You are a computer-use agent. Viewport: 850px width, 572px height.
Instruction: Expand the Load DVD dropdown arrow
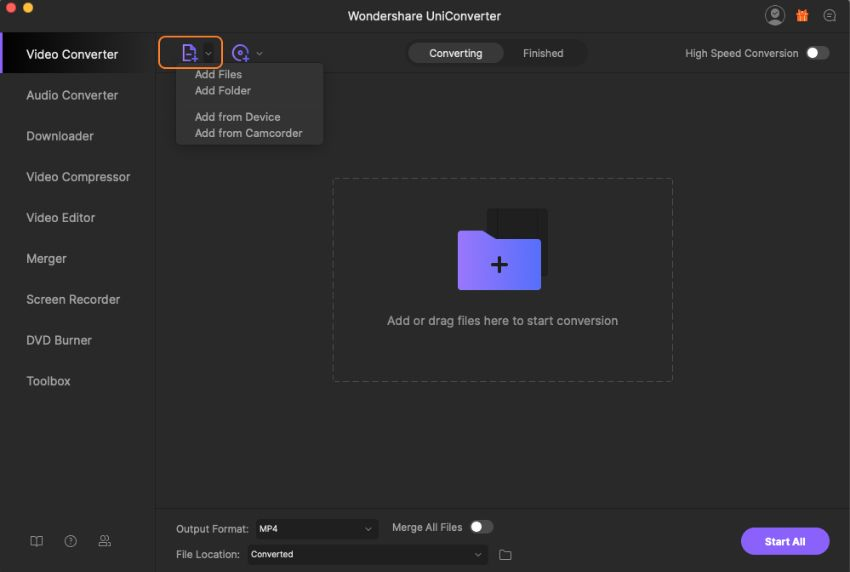(x=259, y=53)
